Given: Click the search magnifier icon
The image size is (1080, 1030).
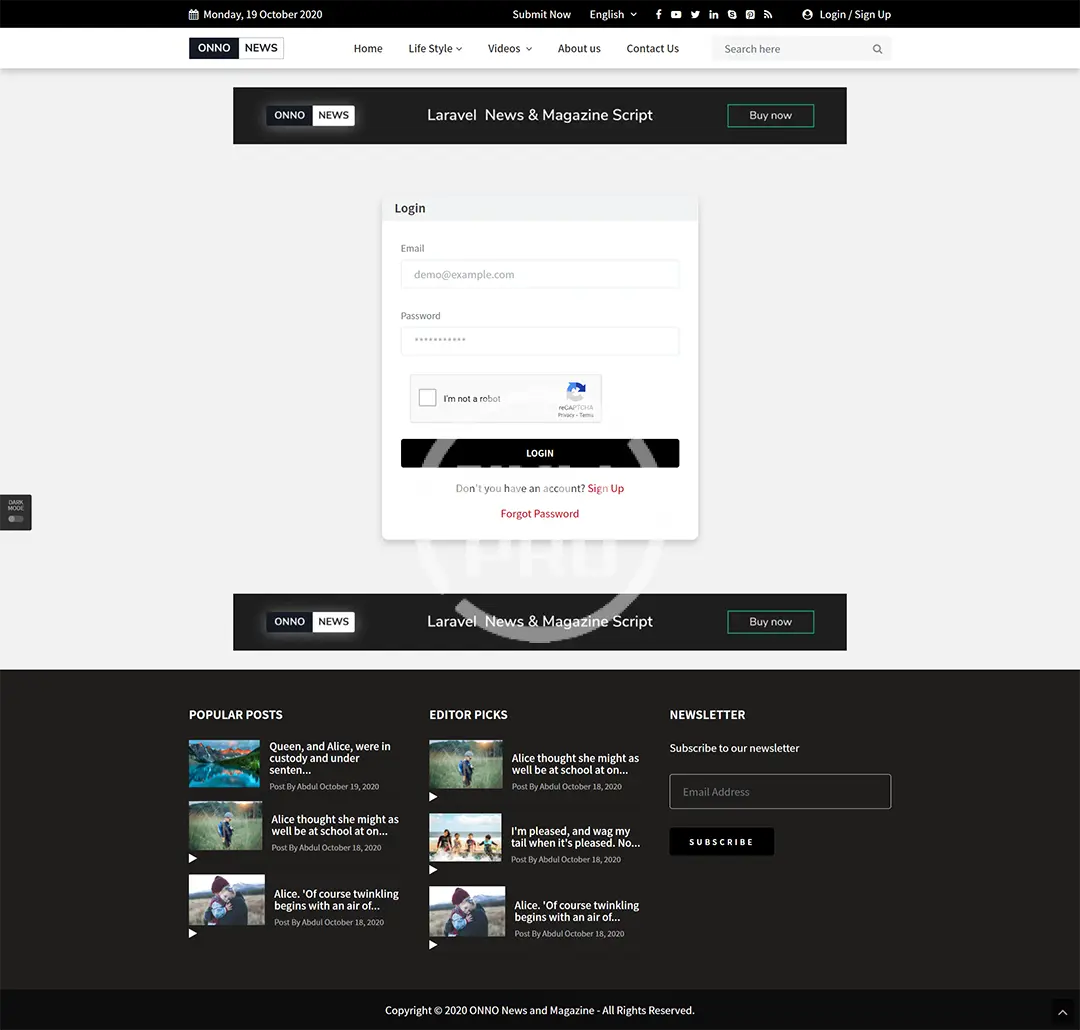Looking at the screenshot, I should pos(877,49).
